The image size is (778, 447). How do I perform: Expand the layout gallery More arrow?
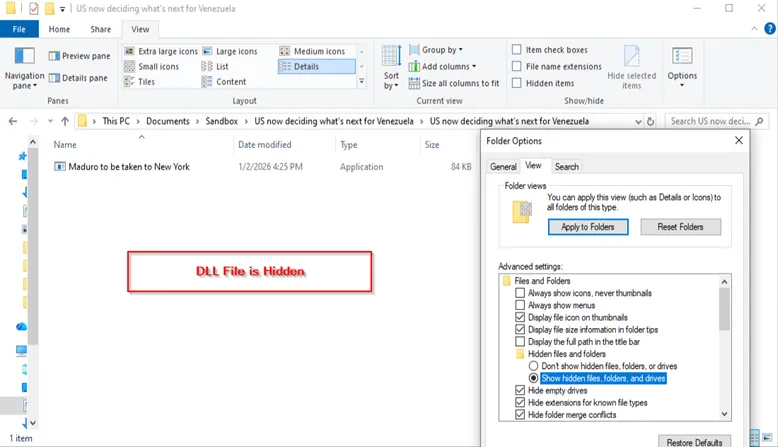(x=362, y=81)
